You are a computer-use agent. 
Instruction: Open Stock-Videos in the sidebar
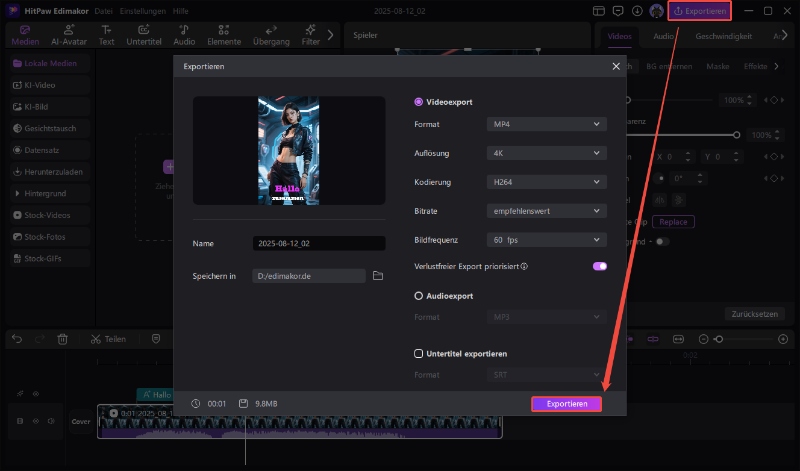click(x=49, y=215)
